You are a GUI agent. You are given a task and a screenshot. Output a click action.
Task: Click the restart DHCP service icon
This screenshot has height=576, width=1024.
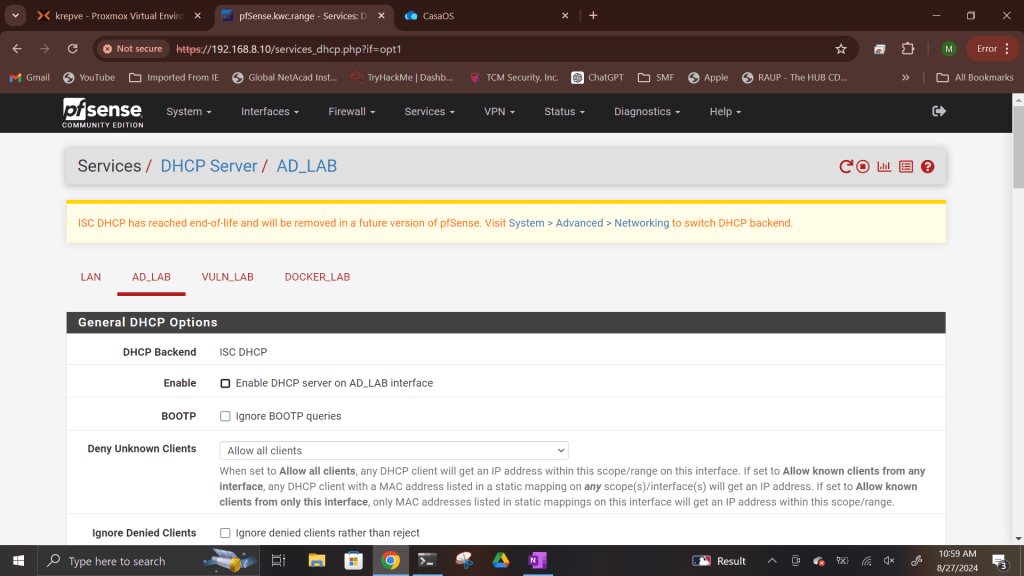click(846, 167)
